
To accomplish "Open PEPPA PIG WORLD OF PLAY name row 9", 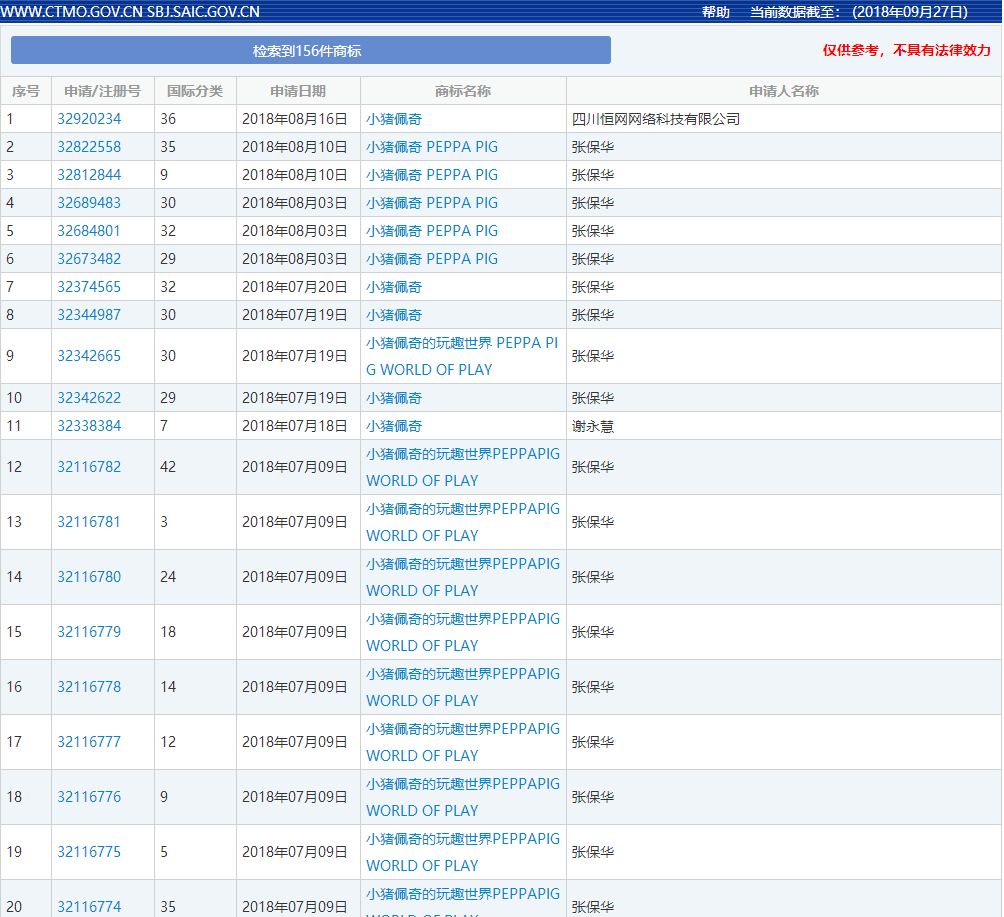I will tap(462, 356).
